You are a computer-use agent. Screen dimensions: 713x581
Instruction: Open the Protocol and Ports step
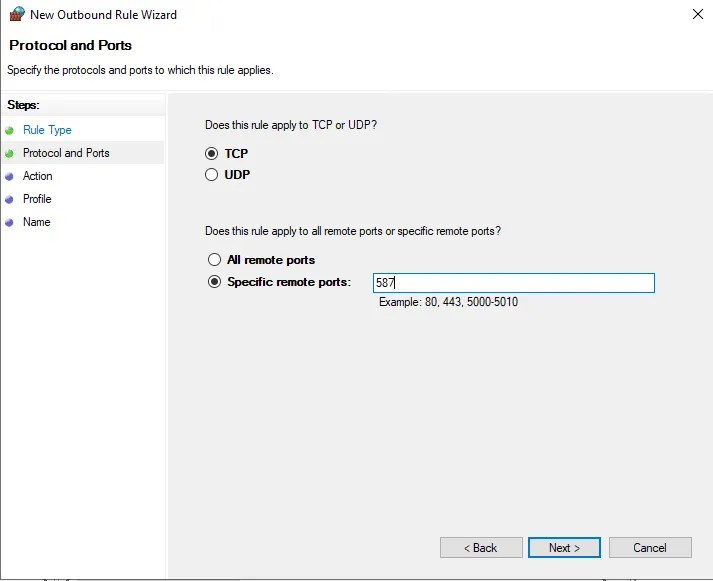pyautogui.click(x=66, y=153)
